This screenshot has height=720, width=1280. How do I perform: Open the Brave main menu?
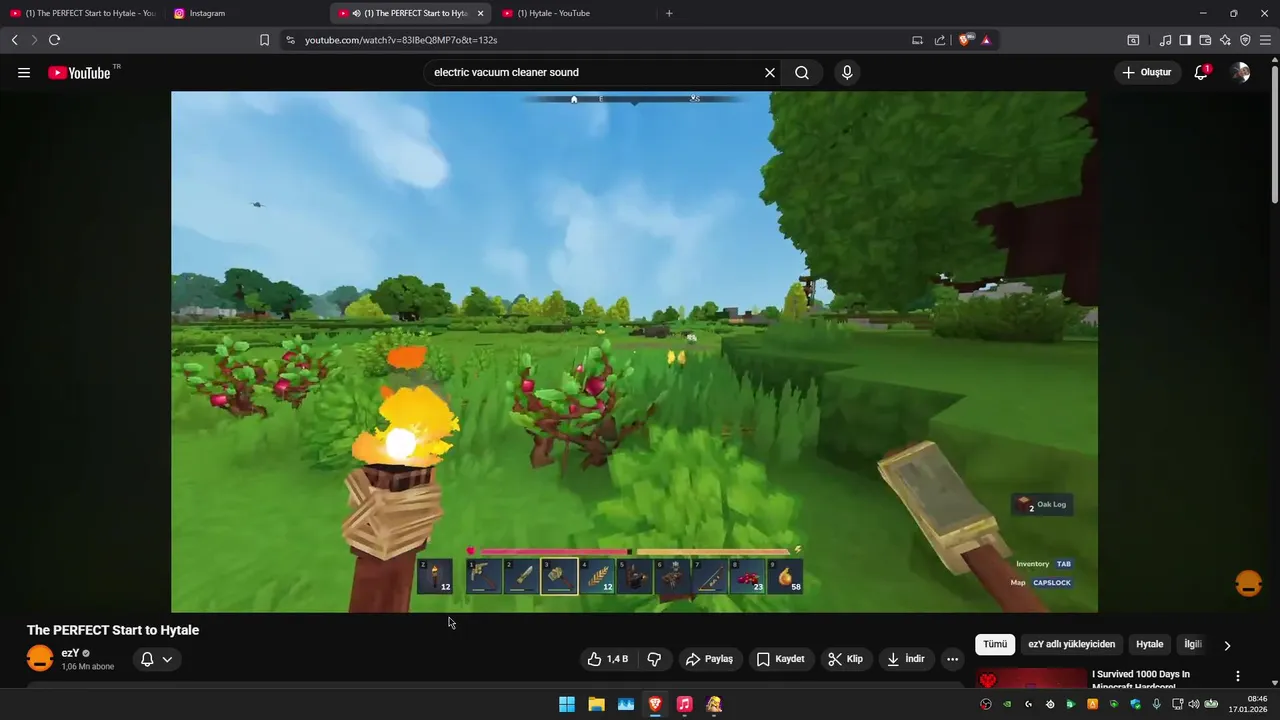tap(1265, 40)
